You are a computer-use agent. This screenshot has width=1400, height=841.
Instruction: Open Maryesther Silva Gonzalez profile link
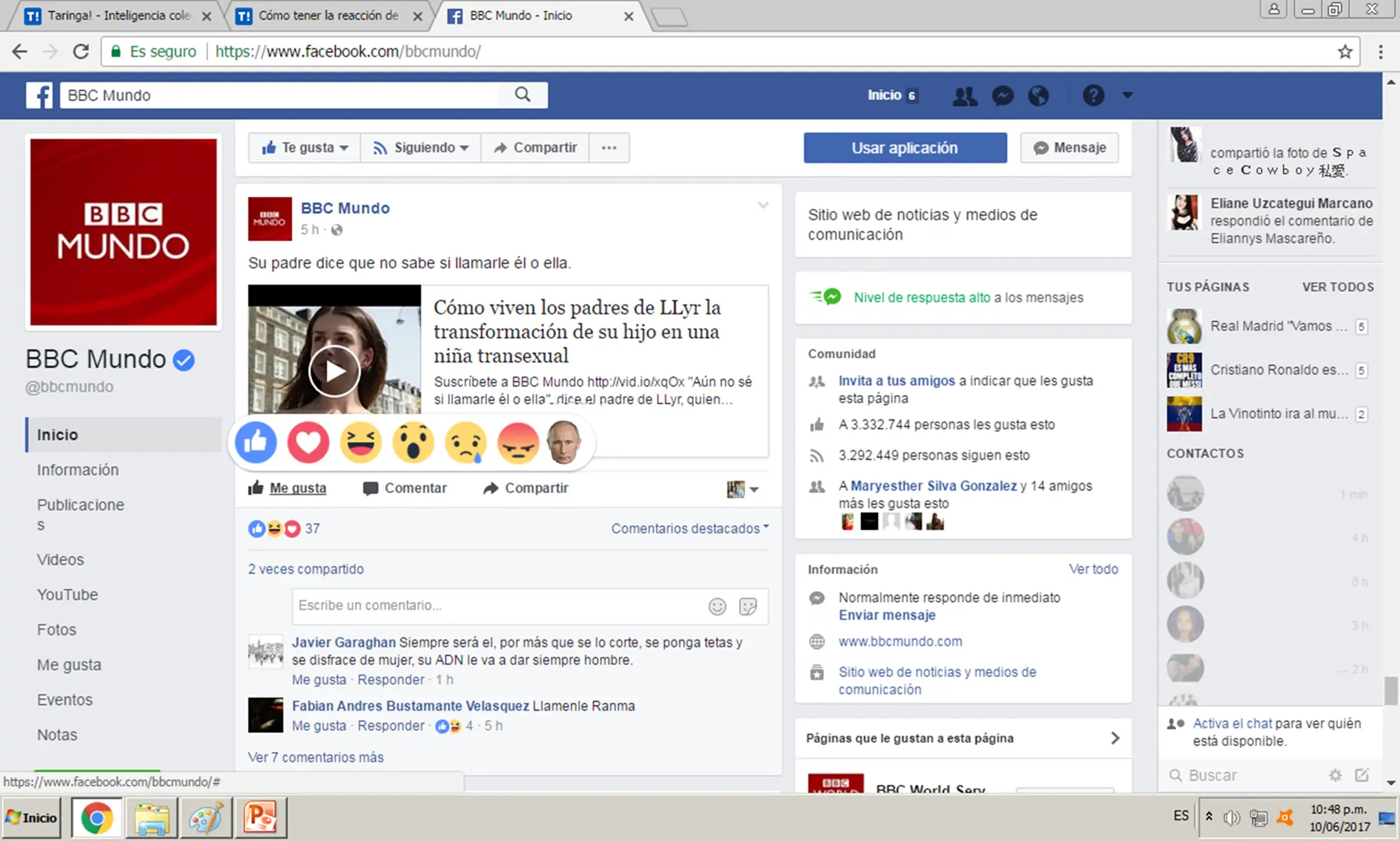934,486
